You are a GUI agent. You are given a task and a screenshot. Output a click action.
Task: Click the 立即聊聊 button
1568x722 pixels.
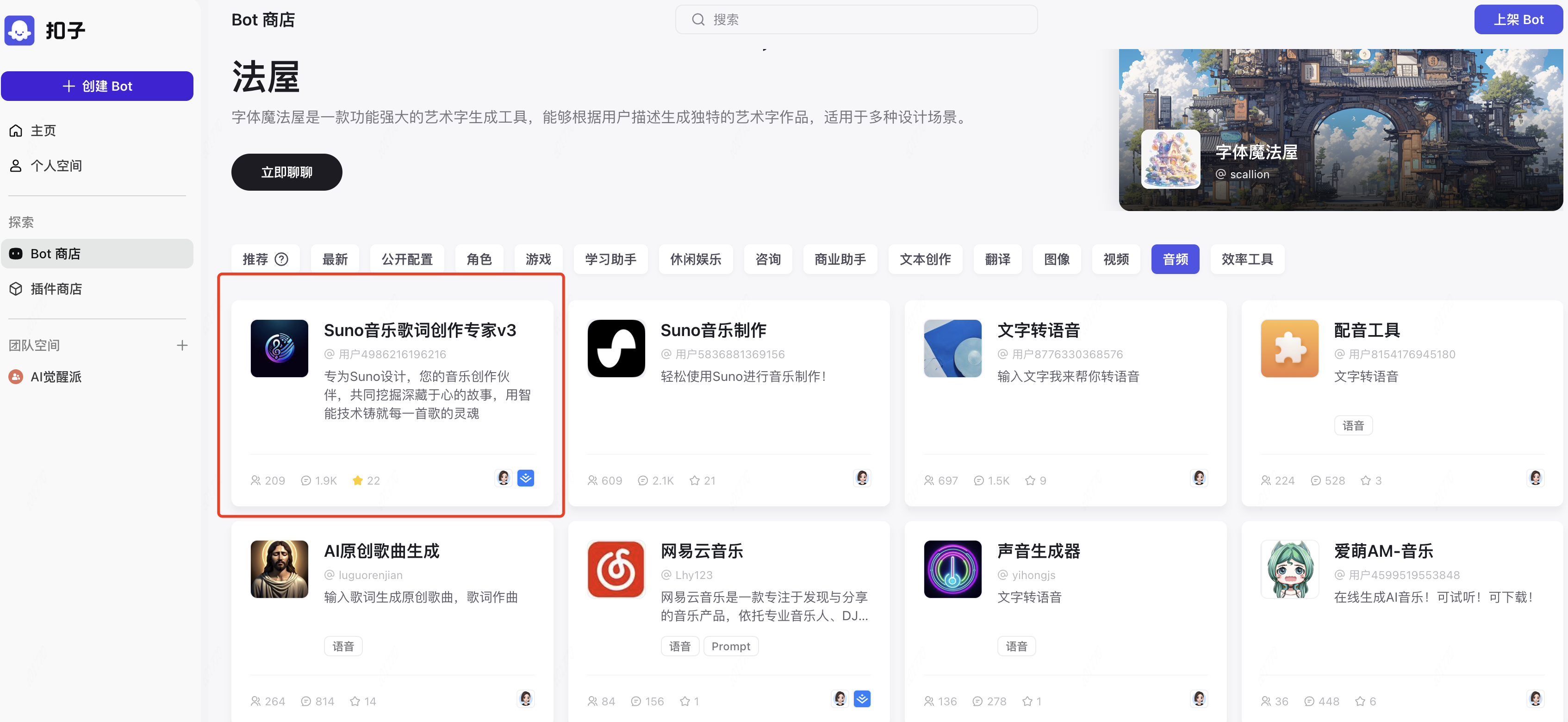pyautogui.click(x=286, y=172)
